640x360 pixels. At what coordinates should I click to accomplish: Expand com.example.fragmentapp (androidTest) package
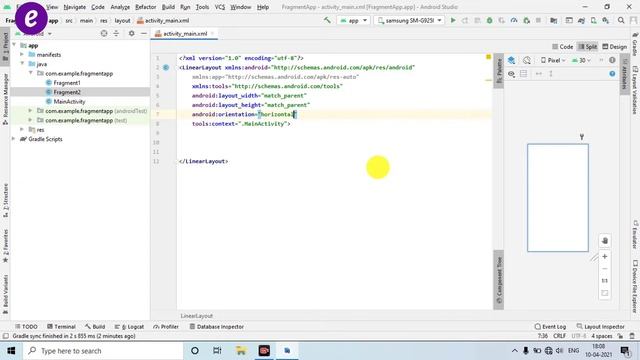tap(31, 111)
